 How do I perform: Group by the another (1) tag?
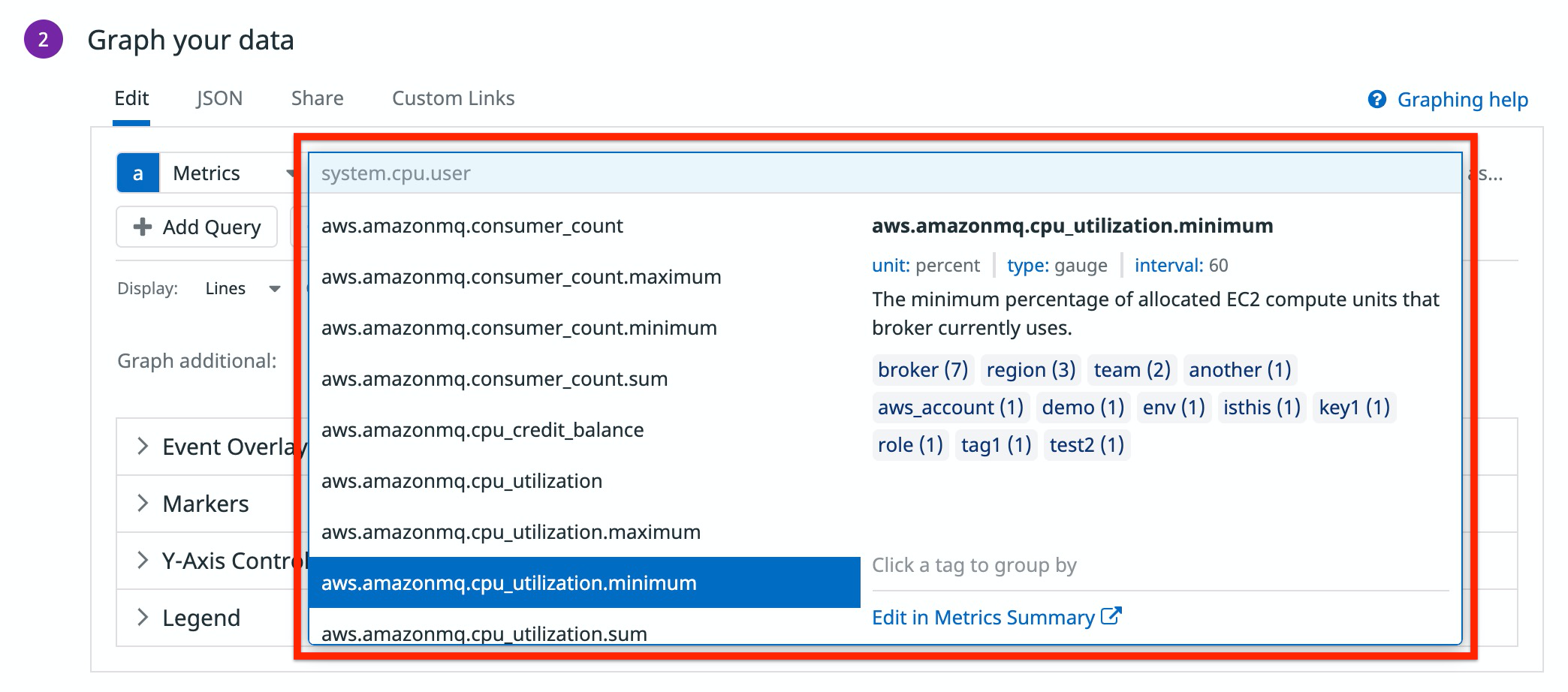1240,369
